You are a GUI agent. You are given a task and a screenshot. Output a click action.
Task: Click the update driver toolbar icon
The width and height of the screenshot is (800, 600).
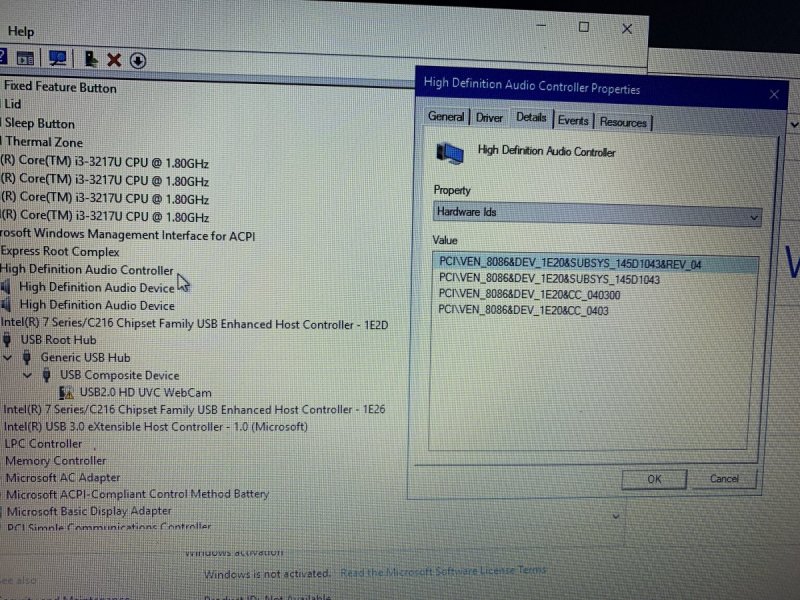[91, 59]
